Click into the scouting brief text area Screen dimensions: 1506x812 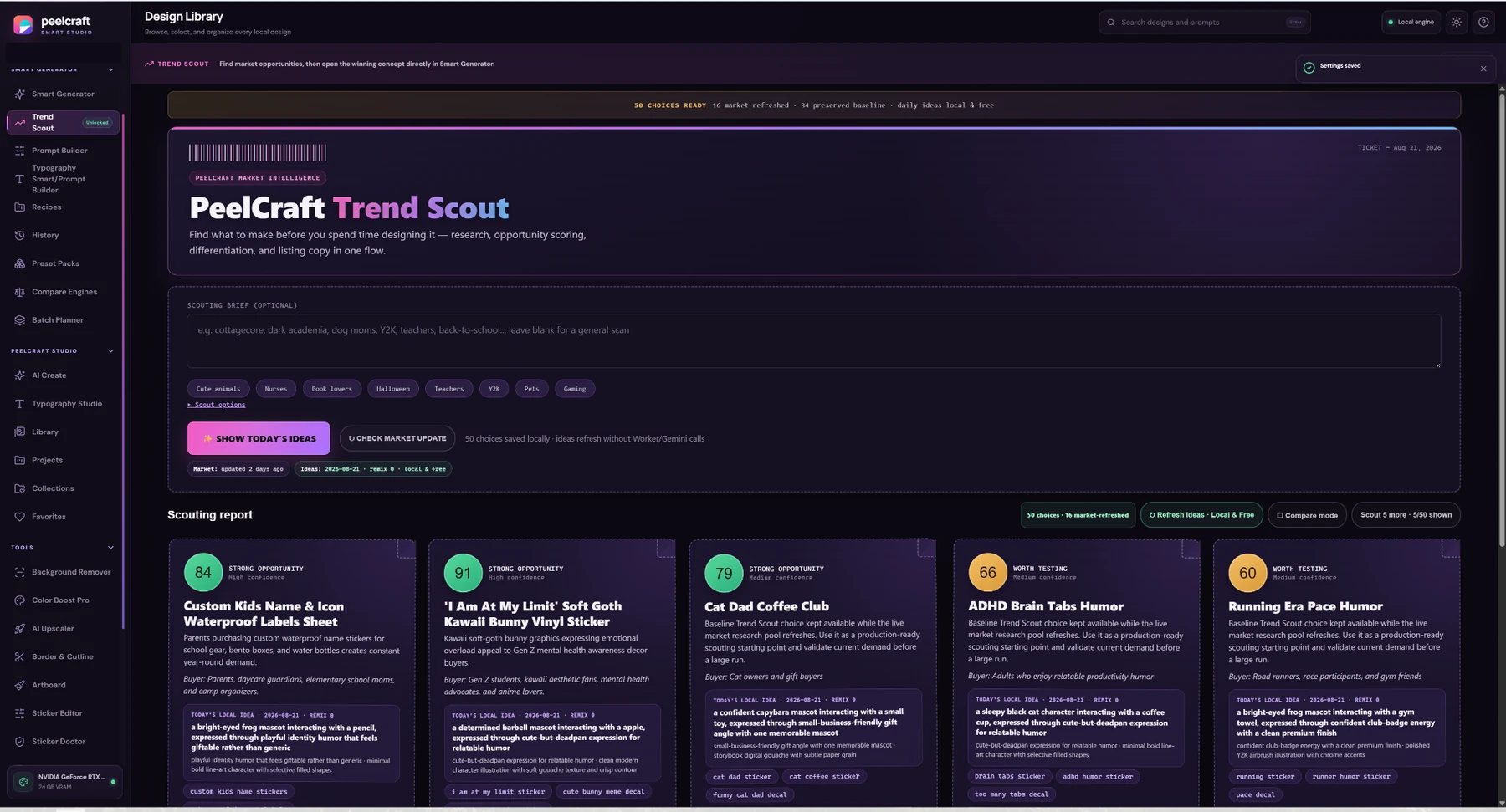click(813, 340)
